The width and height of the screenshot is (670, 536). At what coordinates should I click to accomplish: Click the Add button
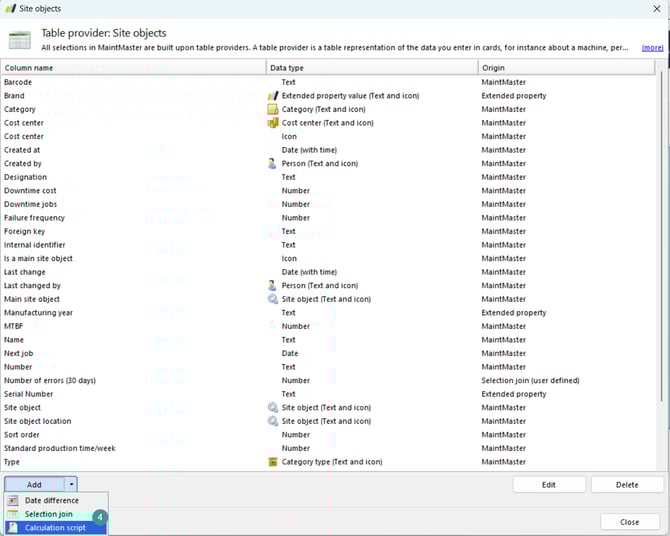coord(34,484)
